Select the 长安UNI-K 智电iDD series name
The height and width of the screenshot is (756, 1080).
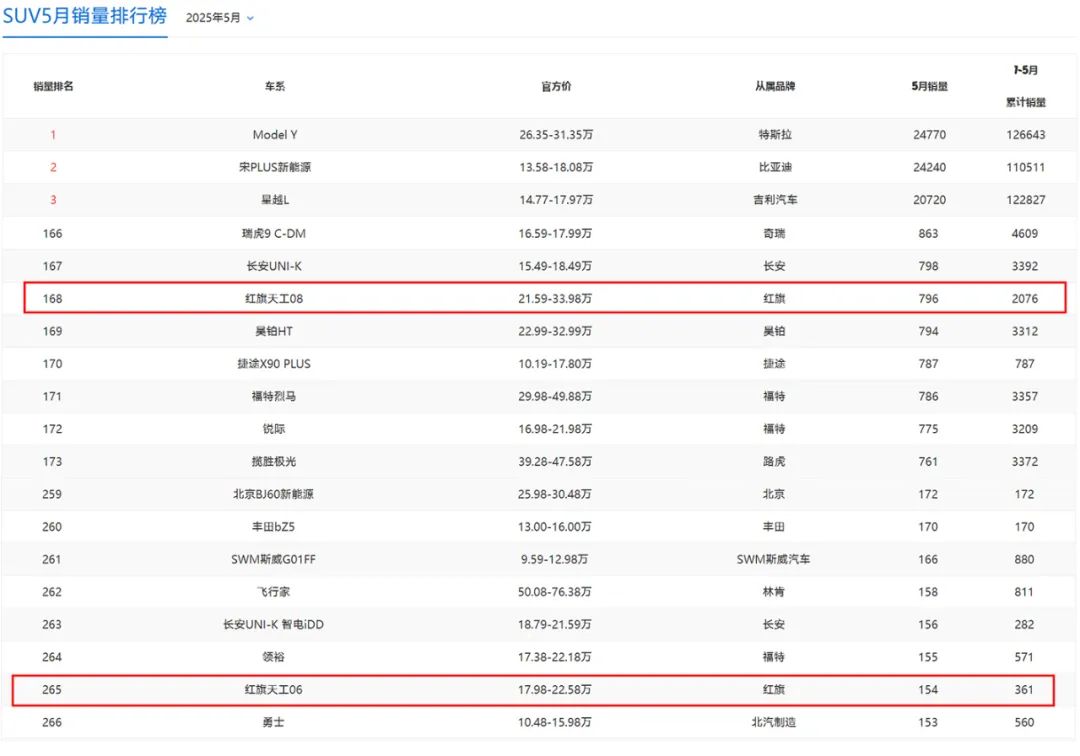pyautogui.click(x=273, y=624)
